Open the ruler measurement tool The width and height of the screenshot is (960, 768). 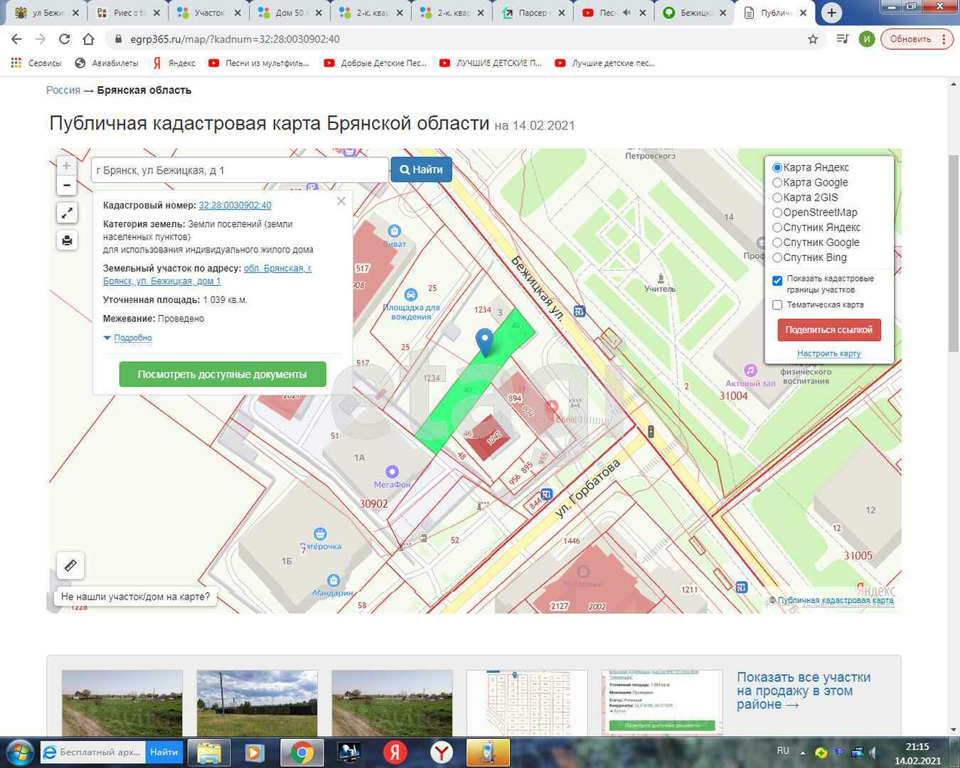70,565
